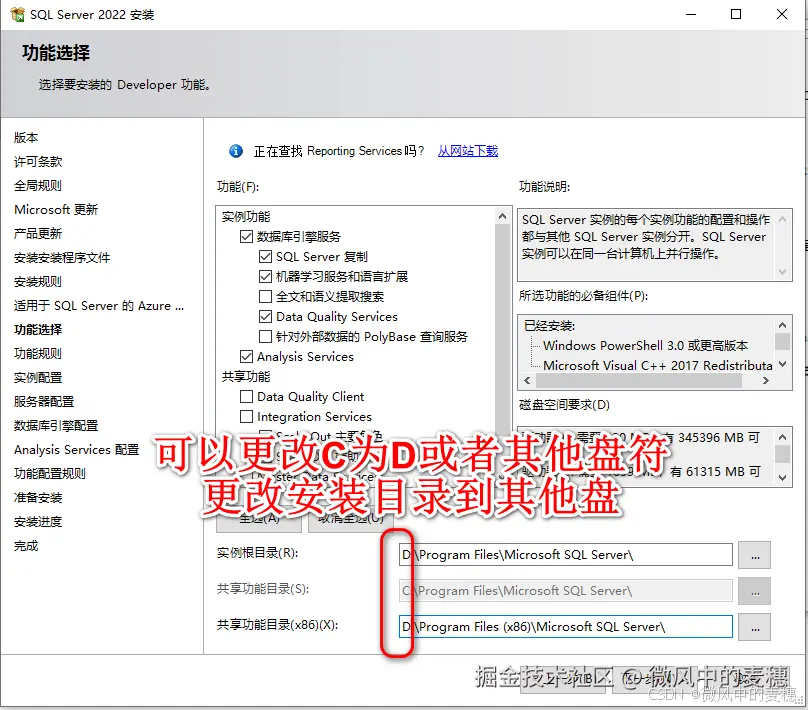Click the disabled 共享功能目录(S) path field
The height and width of the screenshot is (710, 808).
[x=565, y=591]
